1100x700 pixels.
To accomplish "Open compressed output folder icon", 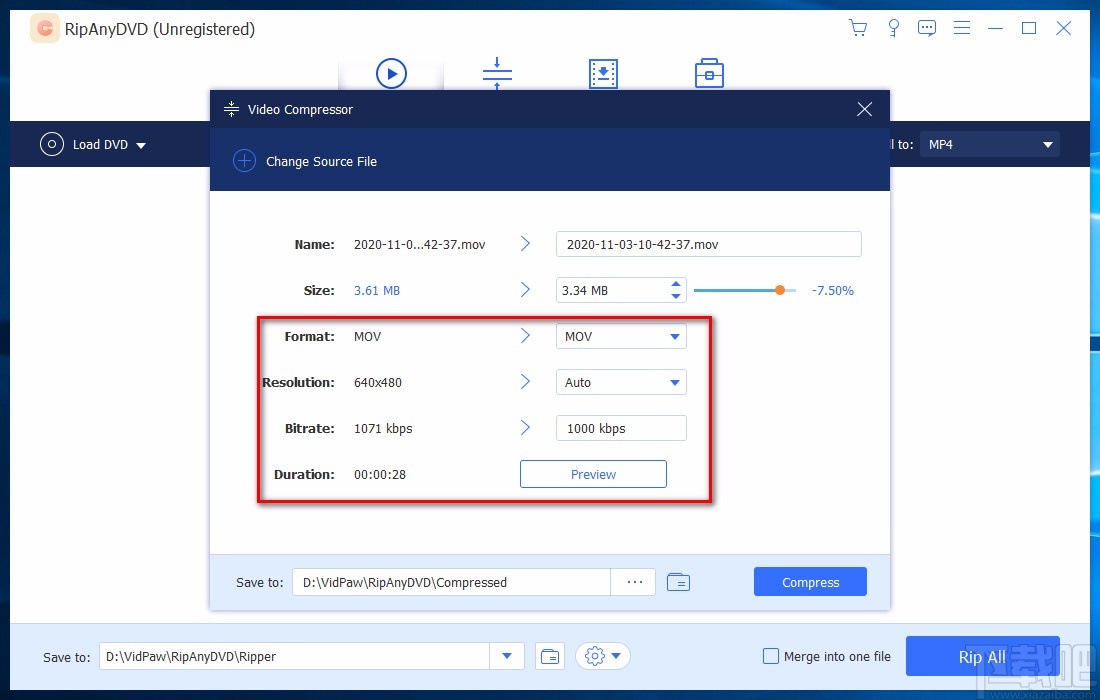I will click(x=678, y=582).
